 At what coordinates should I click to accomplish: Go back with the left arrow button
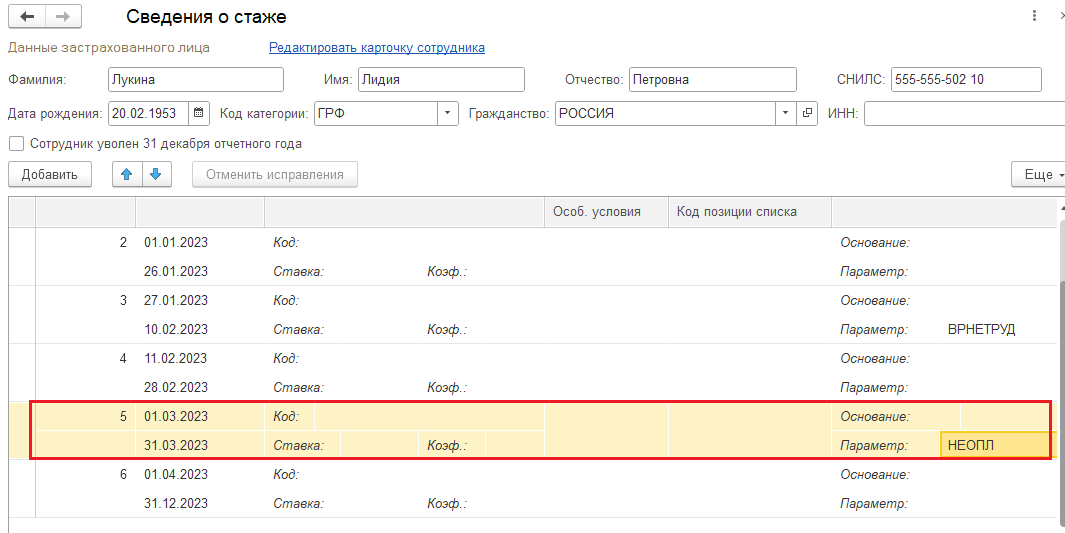[x=27, y=17]
